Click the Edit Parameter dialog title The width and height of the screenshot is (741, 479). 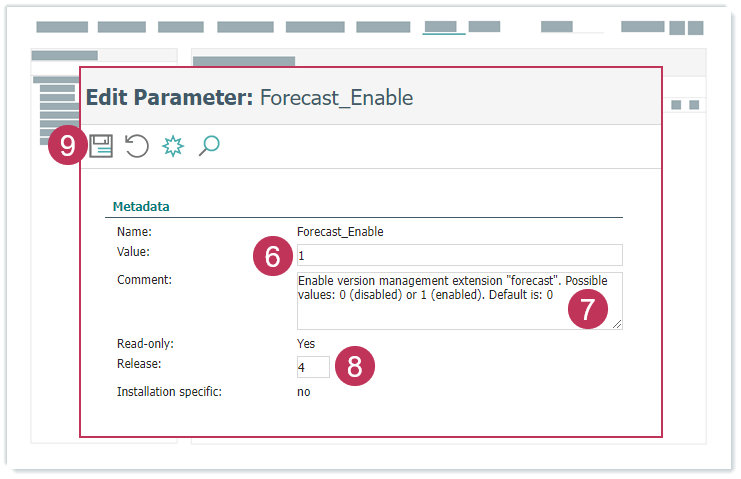[249, 97]
